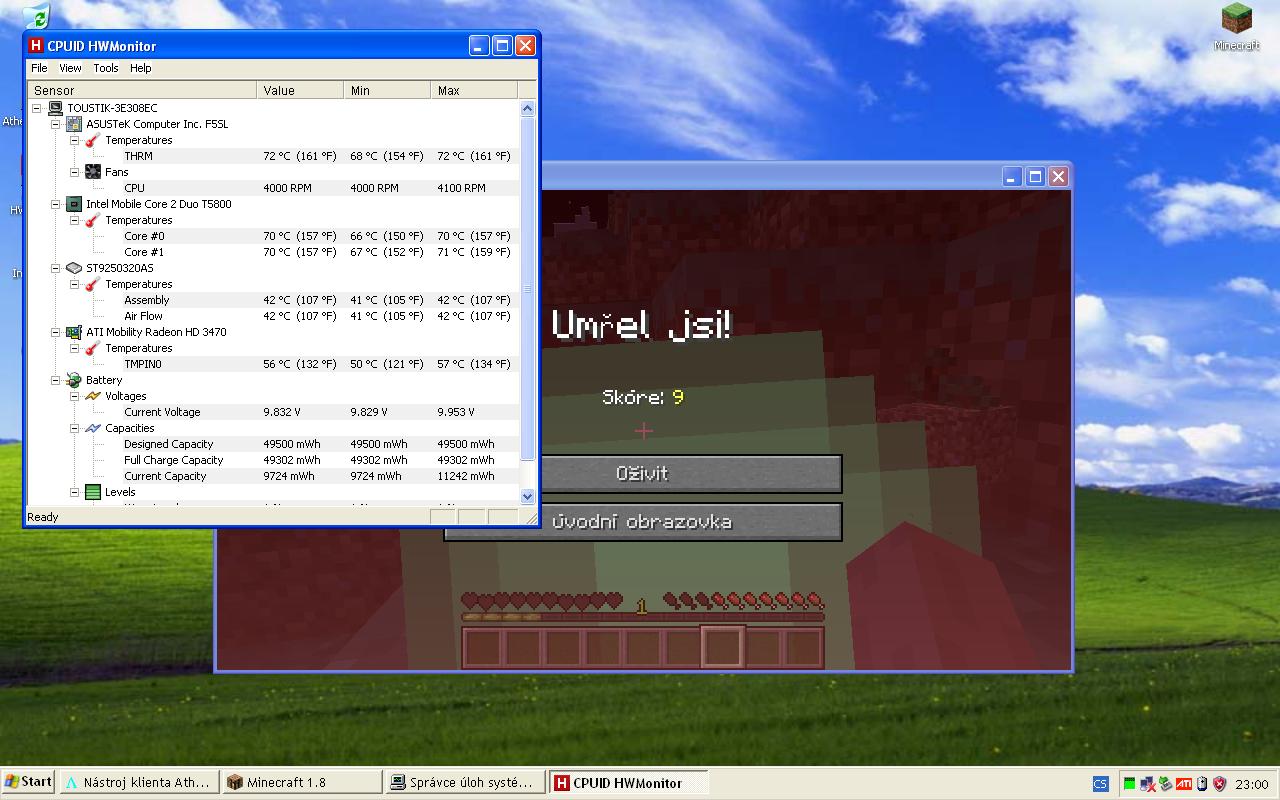
Task: Collapse the Levels node
Action: click(75, 492)
